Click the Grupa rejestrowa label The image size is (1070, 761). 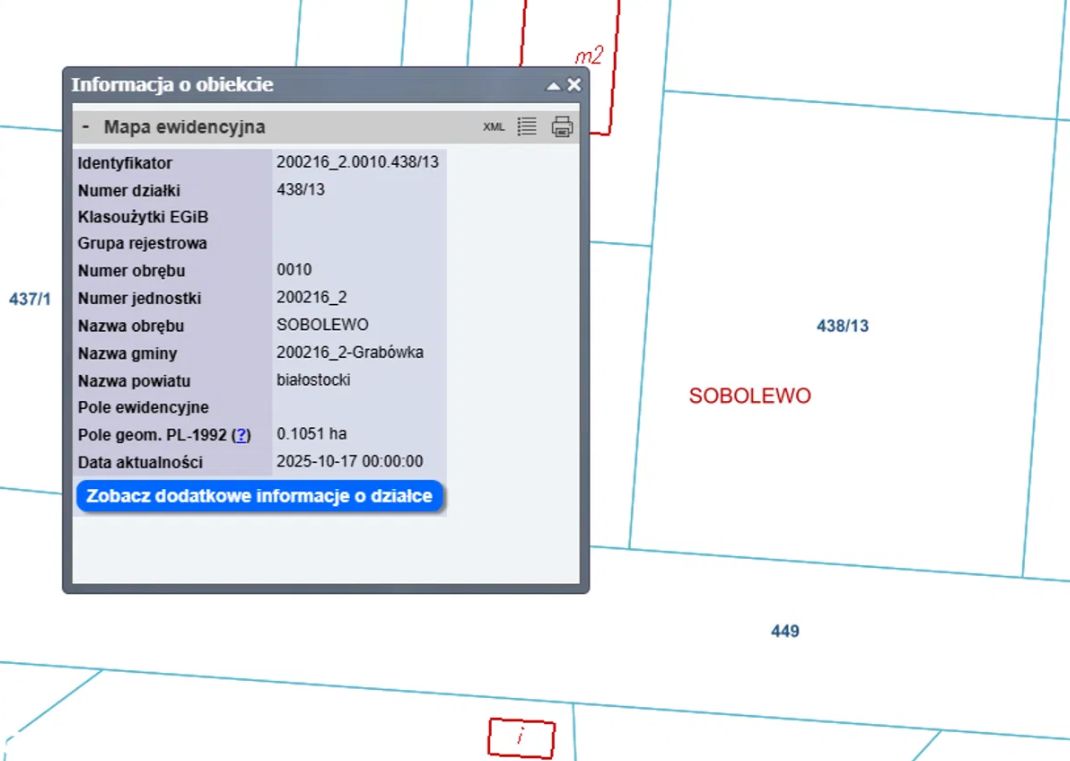coord(142,244)
